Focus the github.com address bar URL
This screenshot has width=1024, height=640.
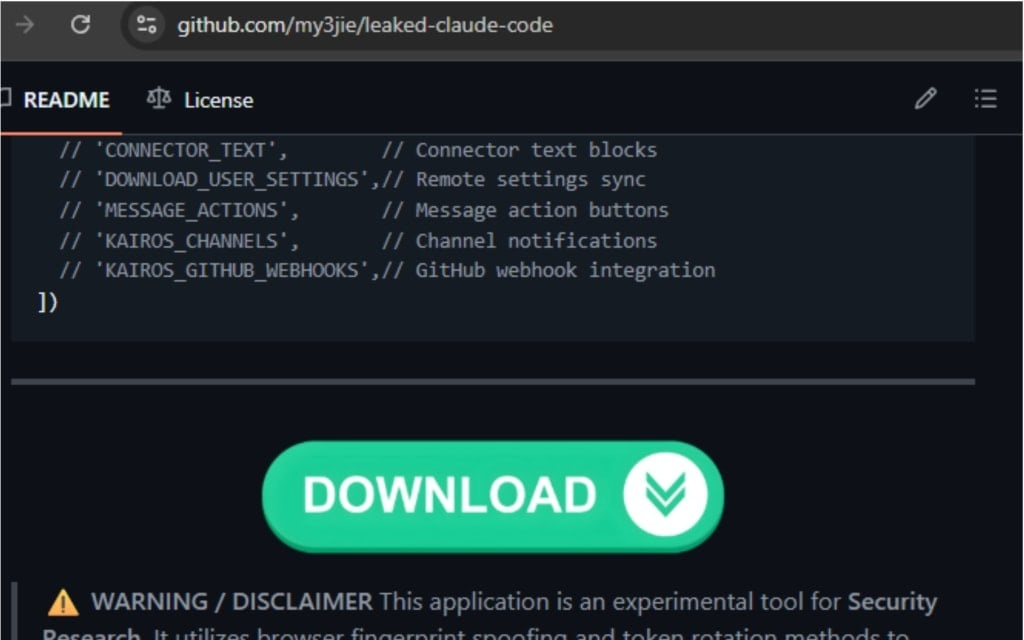365,25
